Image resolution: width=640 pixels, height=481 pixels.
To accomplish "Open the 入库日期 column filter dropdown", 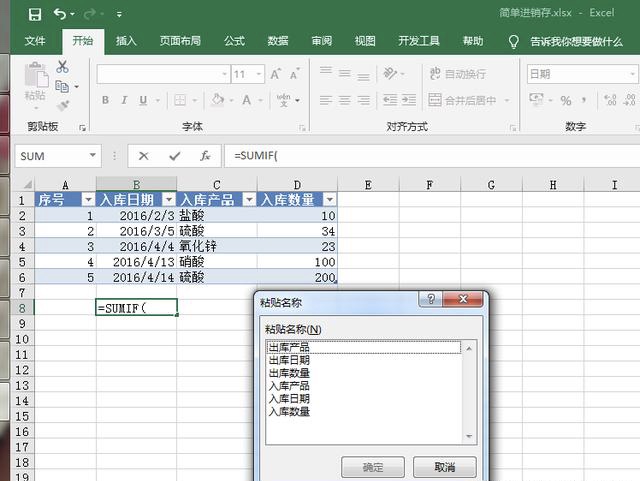I will coord(167,200).
